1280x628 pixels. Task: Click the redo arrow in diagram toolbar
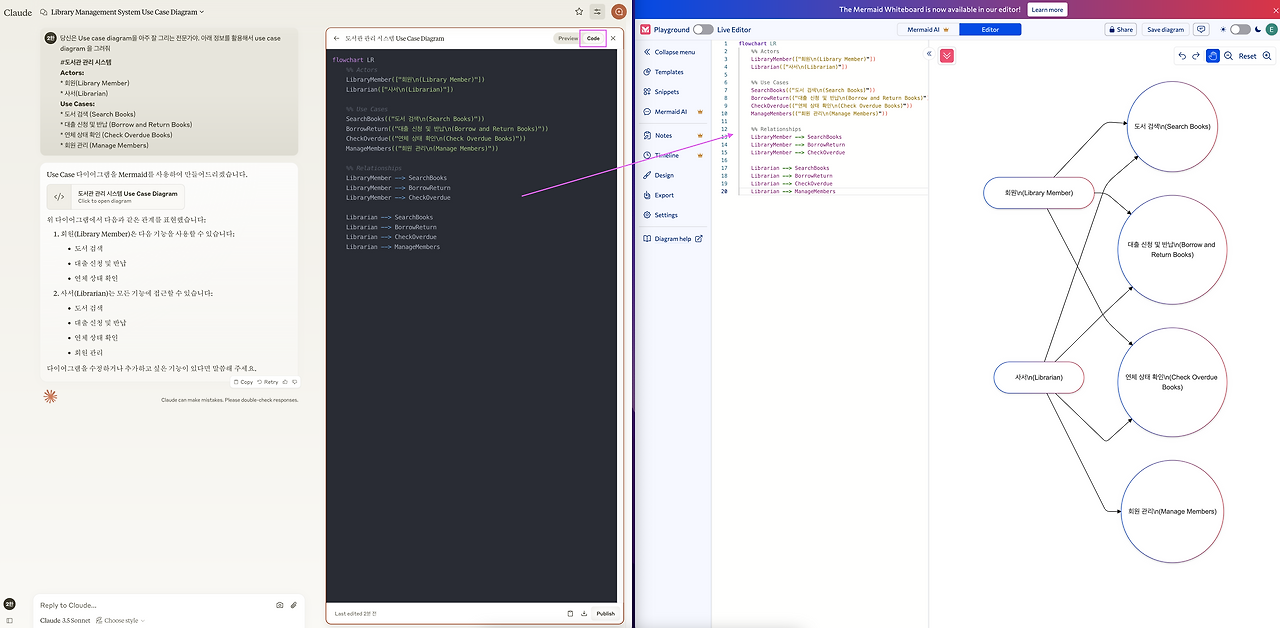click(x=1196, y=56)
